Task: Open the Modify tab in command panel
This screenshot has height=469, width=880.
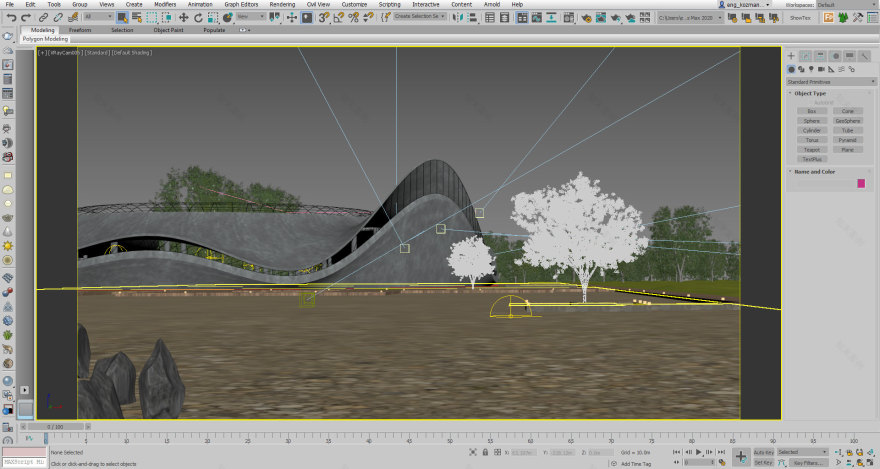Action: point(806,56)
